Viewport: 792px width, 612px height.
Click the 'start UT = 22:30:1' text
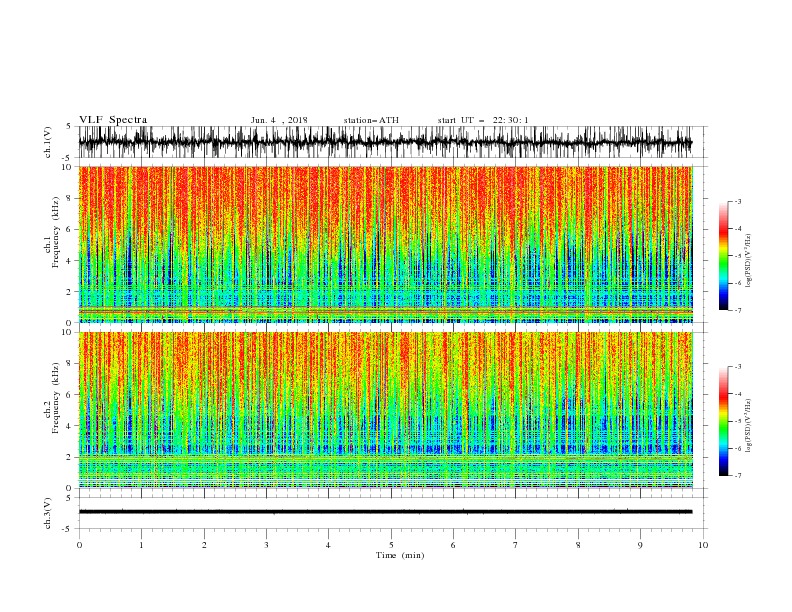coord(482,120)
